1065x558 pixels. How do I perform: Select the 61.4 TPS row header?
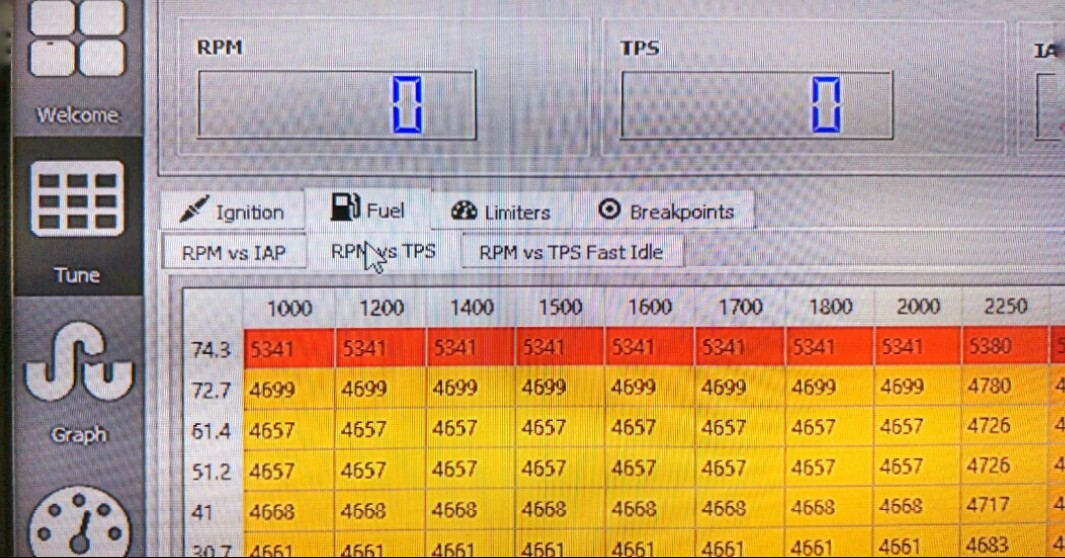(x=213, y=430)
